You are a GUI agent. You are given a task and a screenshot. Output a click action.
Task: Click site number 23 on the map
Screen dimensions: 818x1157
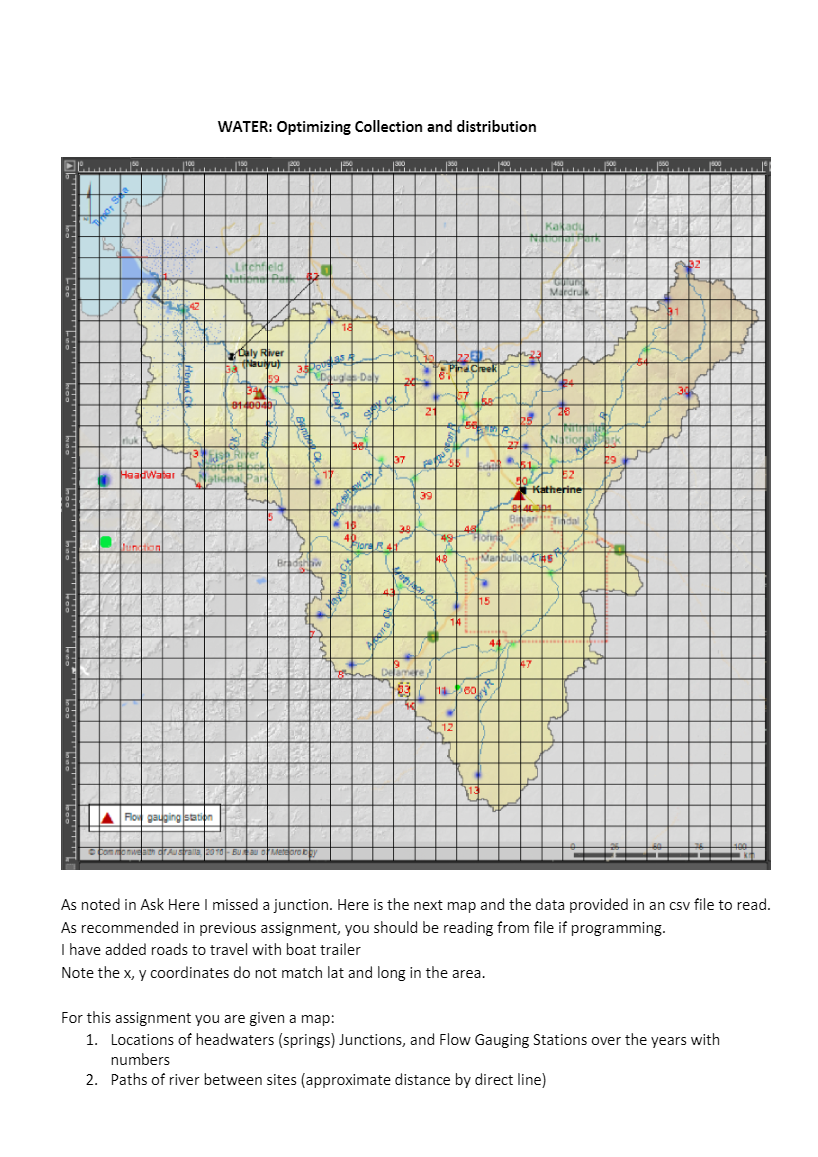pyautogui.click(x=535, y=355)
